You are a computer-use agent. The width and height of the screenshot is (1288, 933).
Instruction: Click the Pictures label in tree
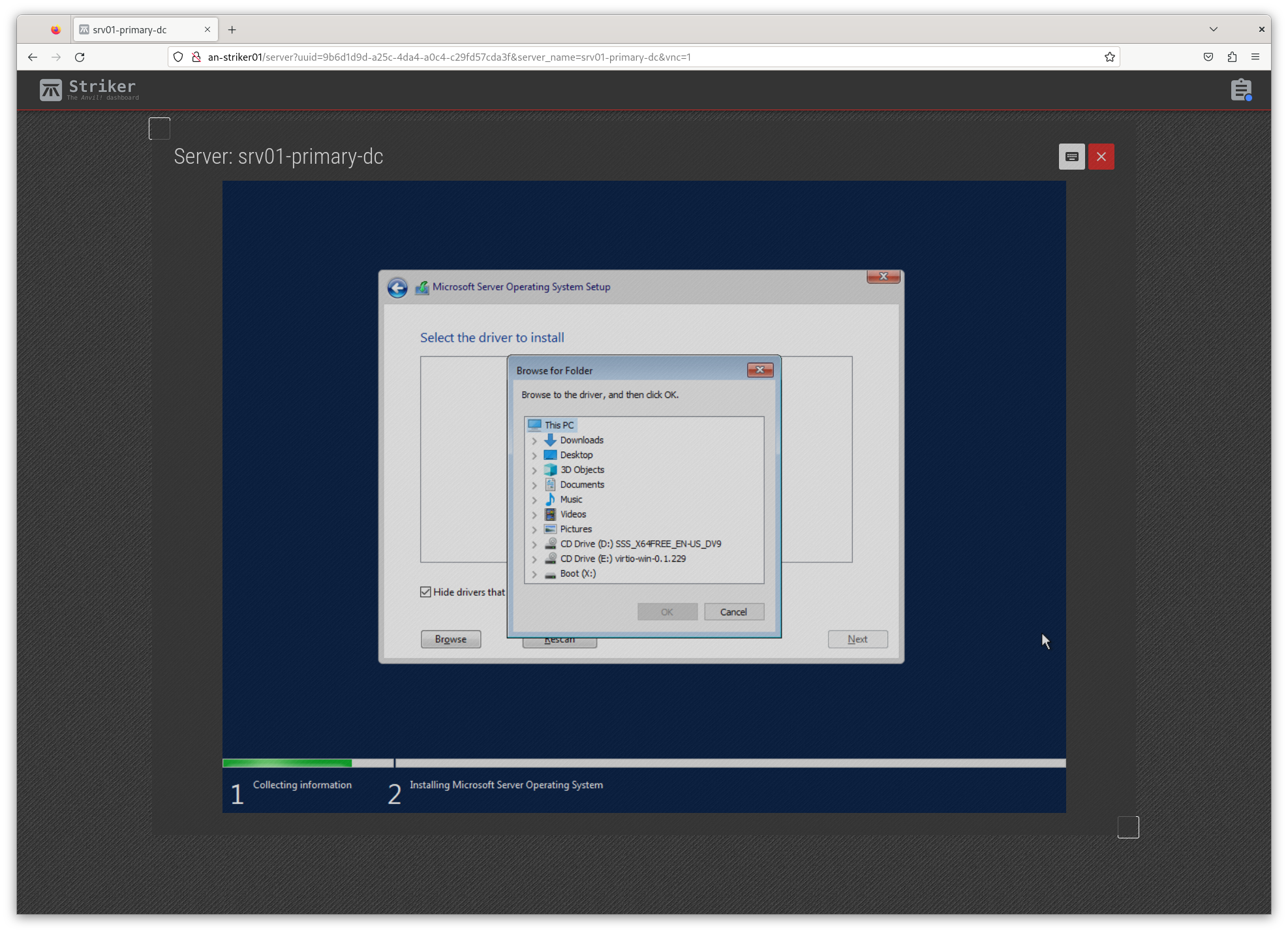pyautogui.click(x=576, y=529)
